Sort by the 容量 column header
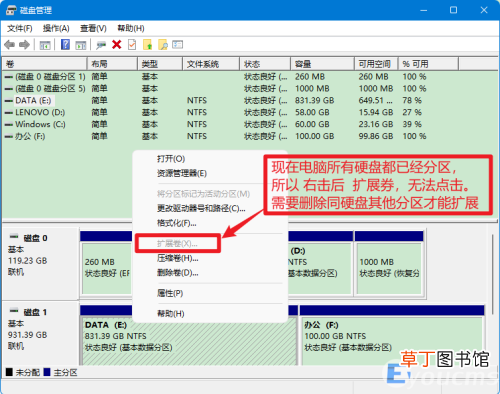Image resolution: width=500 pixels, height=394 pixels. click(323, 64)
